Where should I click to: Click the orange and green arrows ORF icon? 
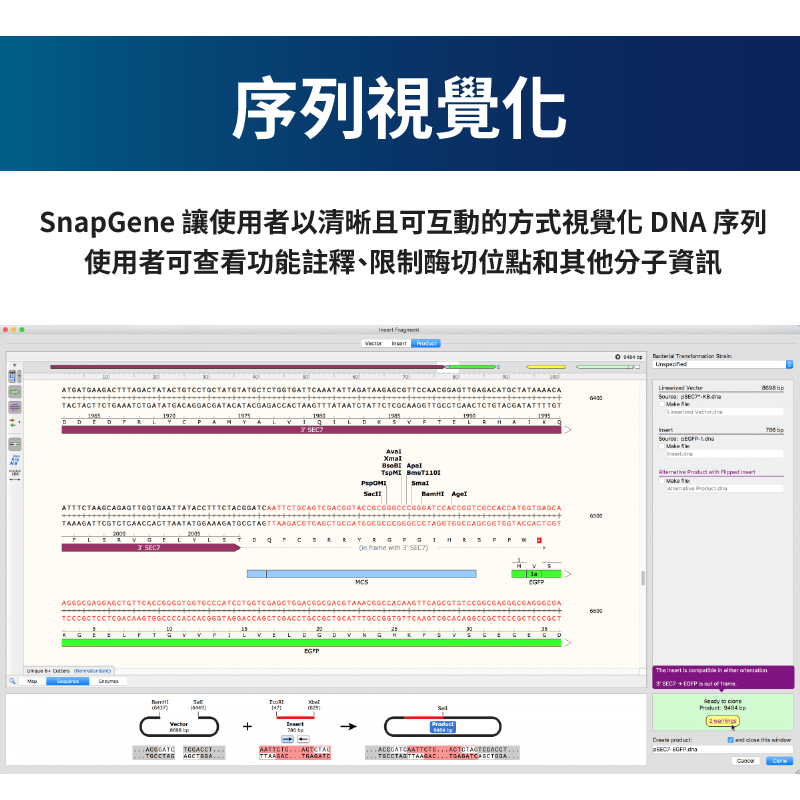[13, 423]
